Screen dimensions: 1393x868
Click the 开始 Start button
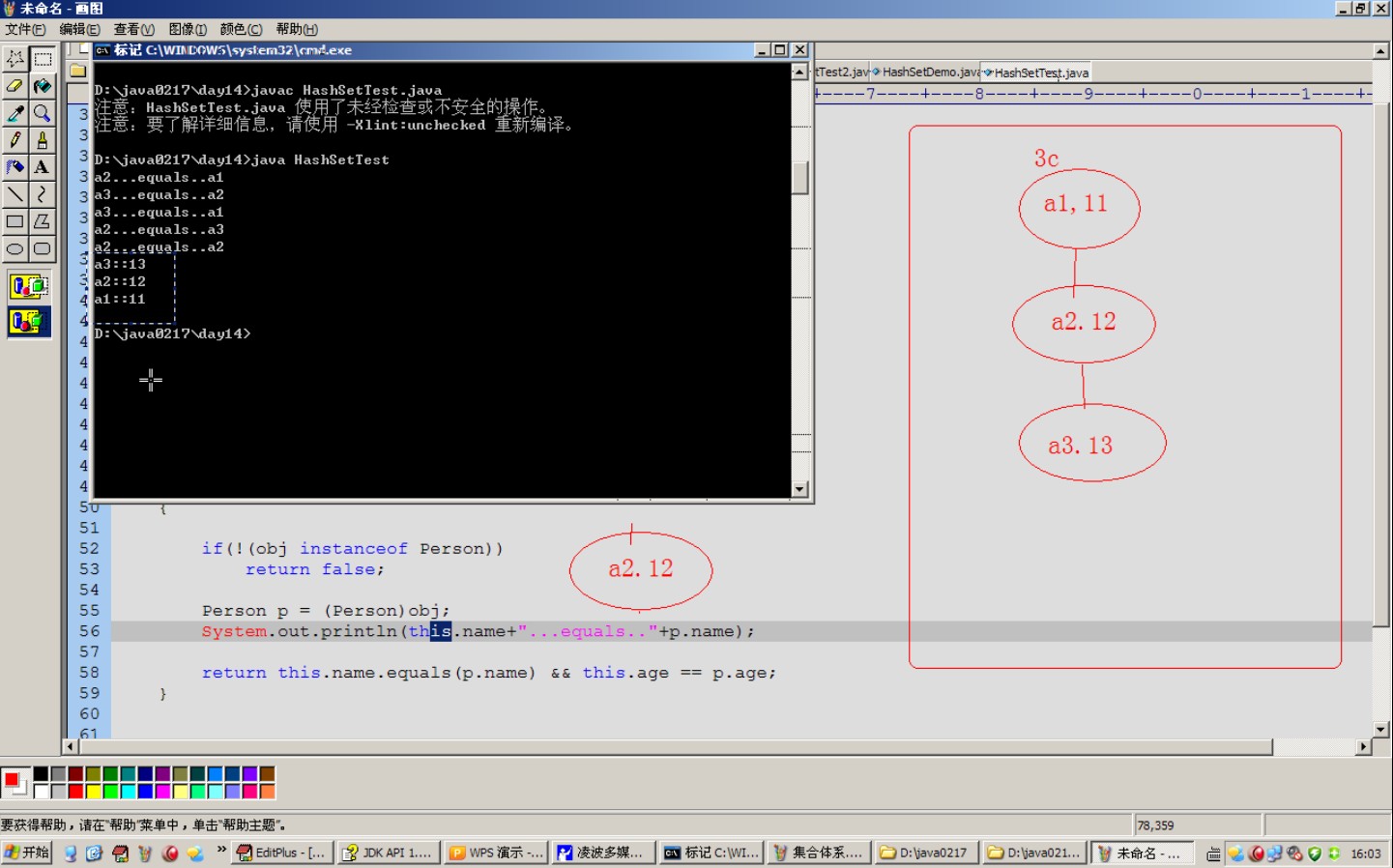point(27,853)
